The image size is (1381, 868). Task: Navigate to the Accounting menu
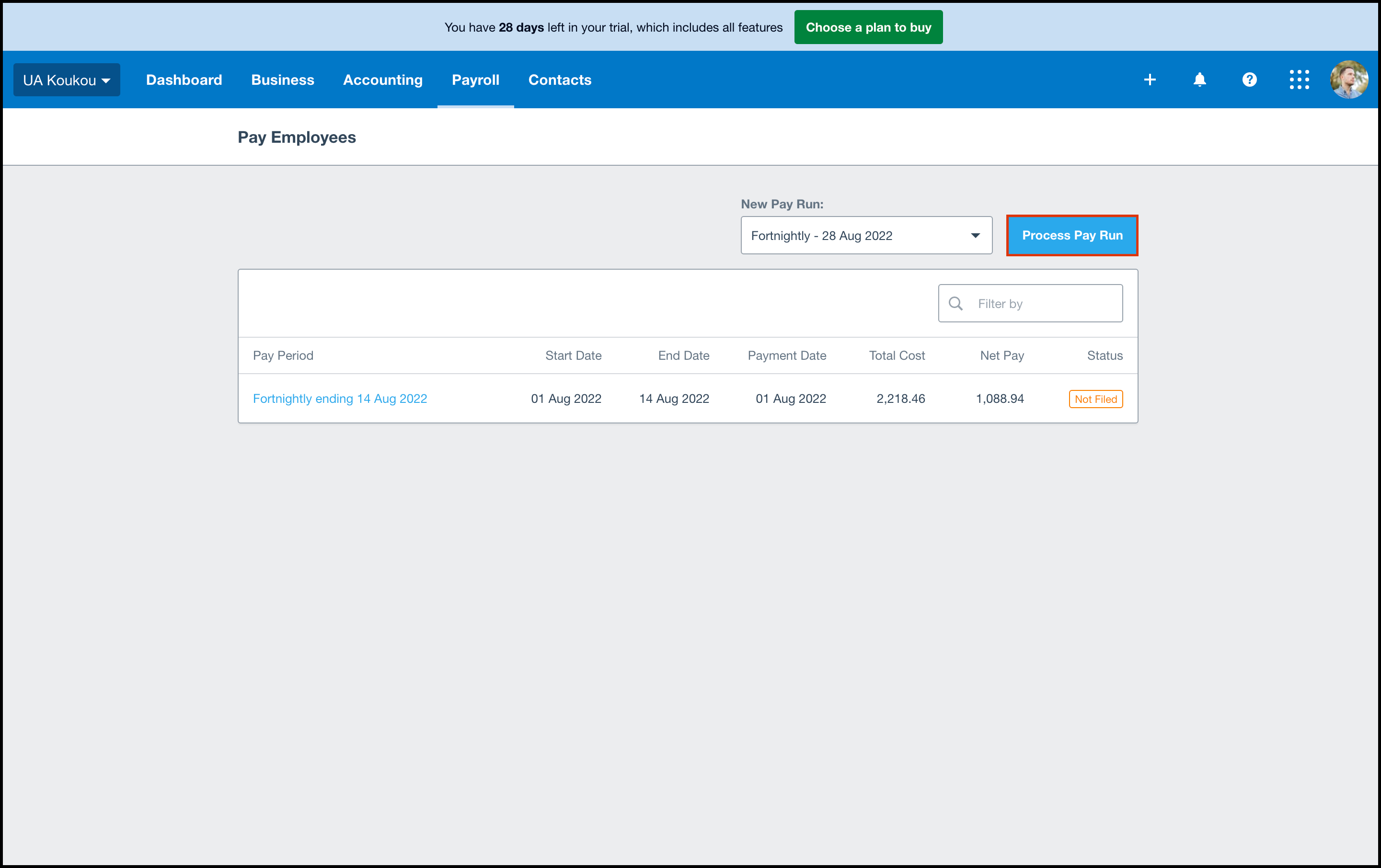[x=382, y=80]
